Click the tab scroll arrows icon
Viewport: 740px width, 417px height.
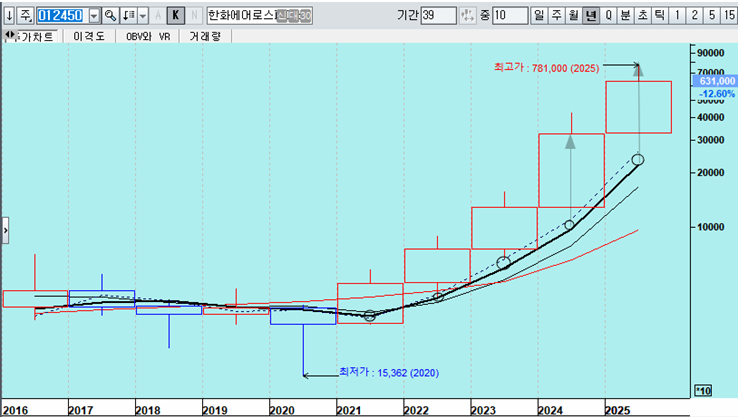pyautogui.click(x=9, y=35)
